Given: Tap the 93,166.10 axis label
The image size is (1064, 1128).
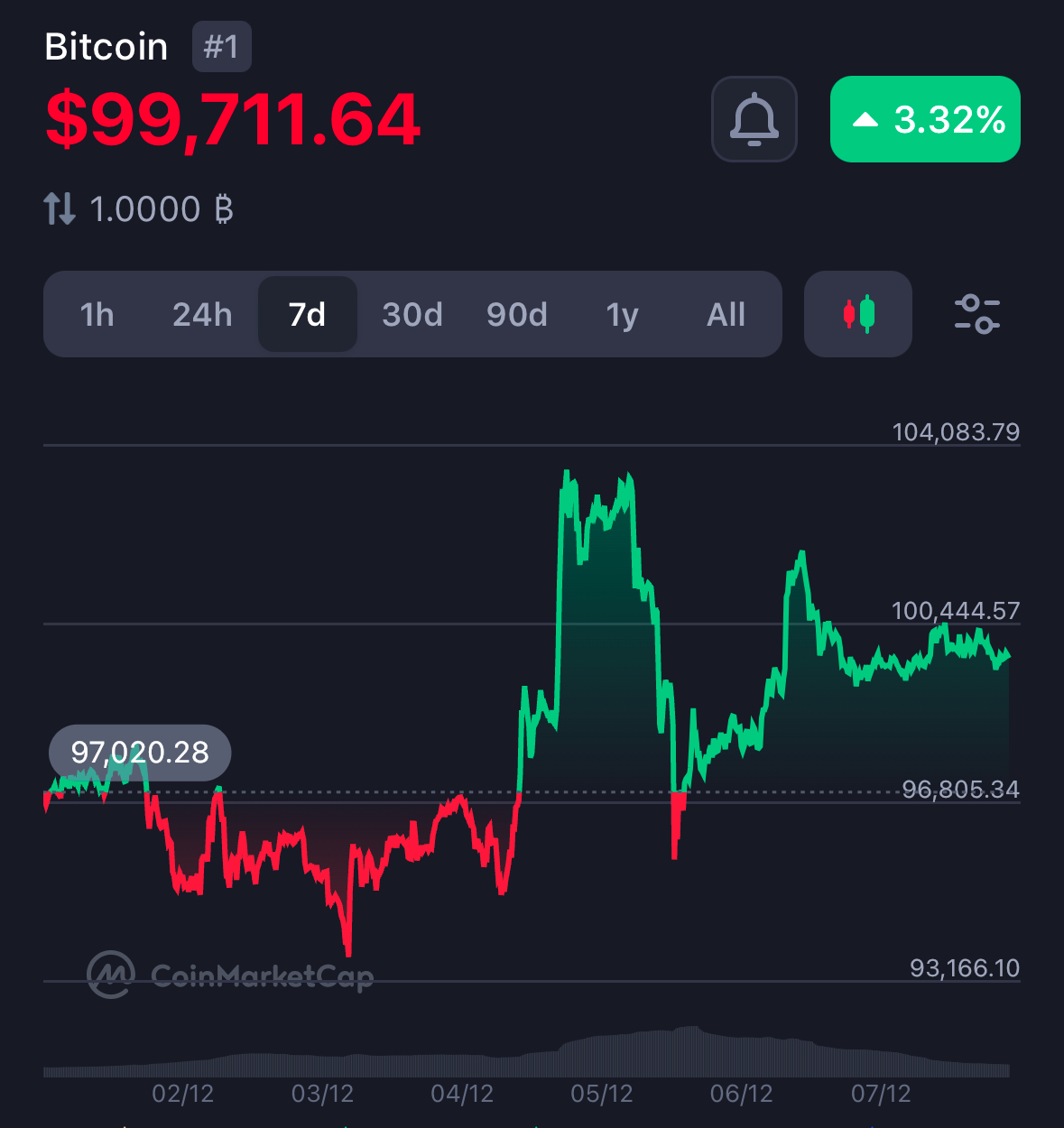Looking at the screenshot, I should (965, 968).
